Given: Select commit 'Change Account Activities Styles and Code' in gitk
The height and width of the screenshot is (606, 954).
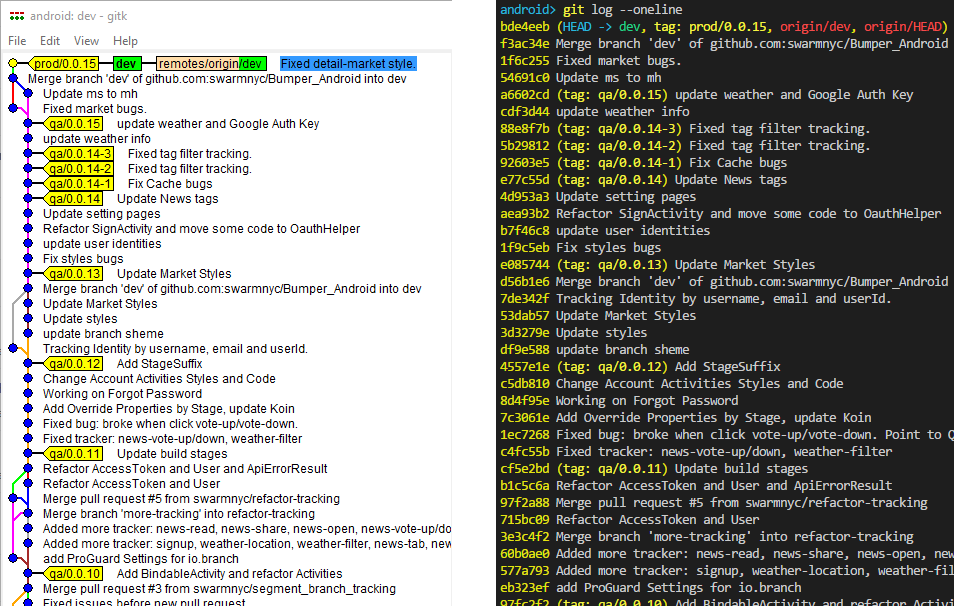Looking at the screenshot, I should [159, 378].
